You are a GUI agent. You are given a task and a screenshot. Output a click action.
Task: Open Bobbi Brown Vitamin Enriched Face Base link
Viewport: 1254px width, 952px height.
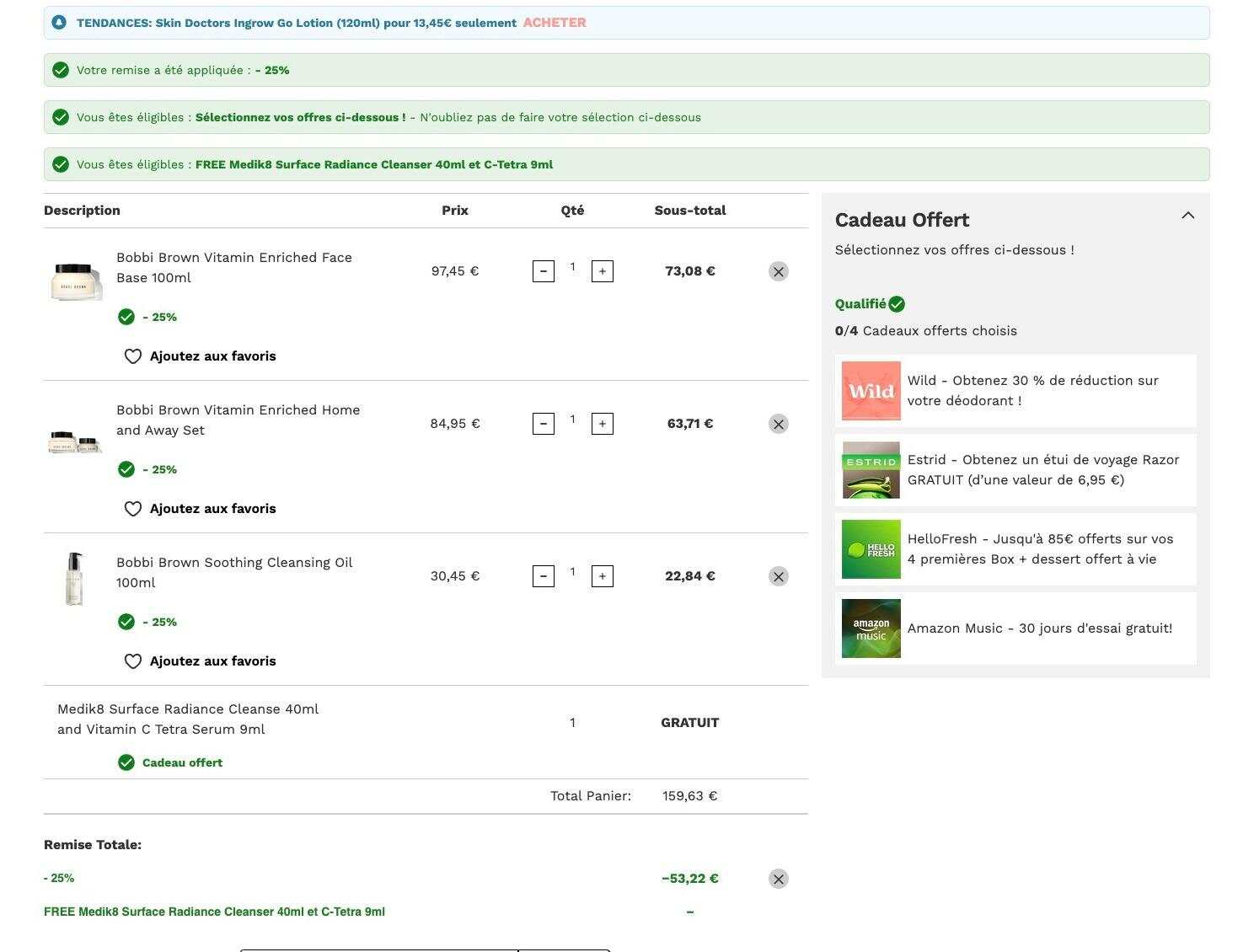234,268
